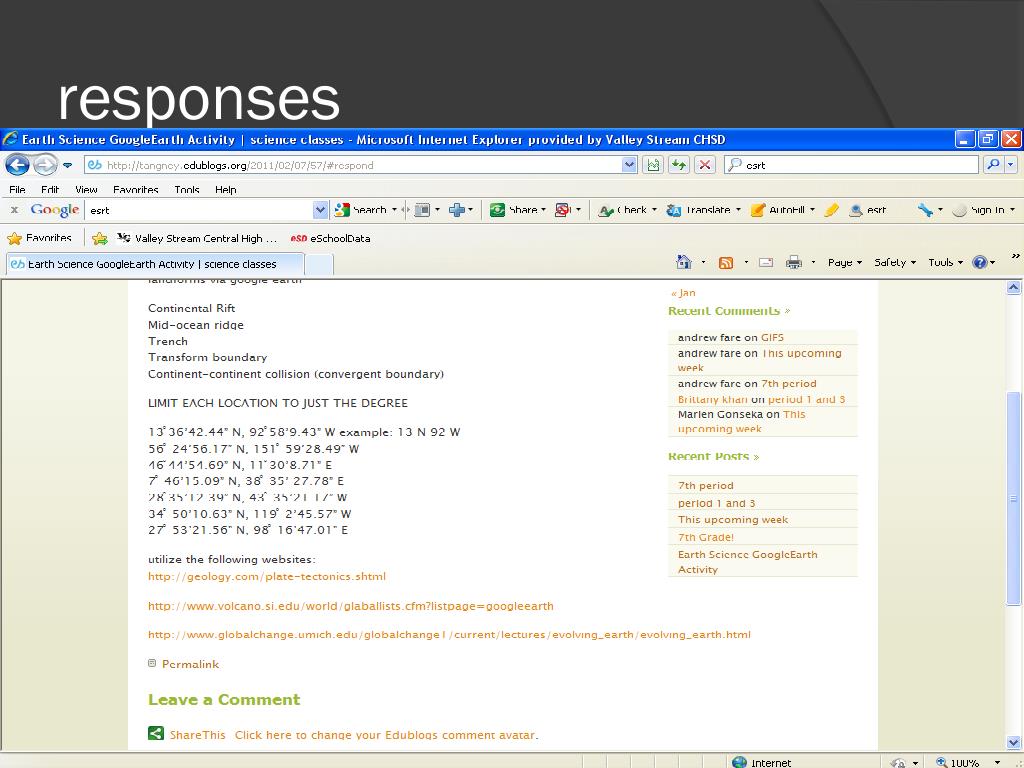Click the Google Toolbar spell Check button
Image resolution: width=1024 pixels, height=768 pixels.
(624, 210)
